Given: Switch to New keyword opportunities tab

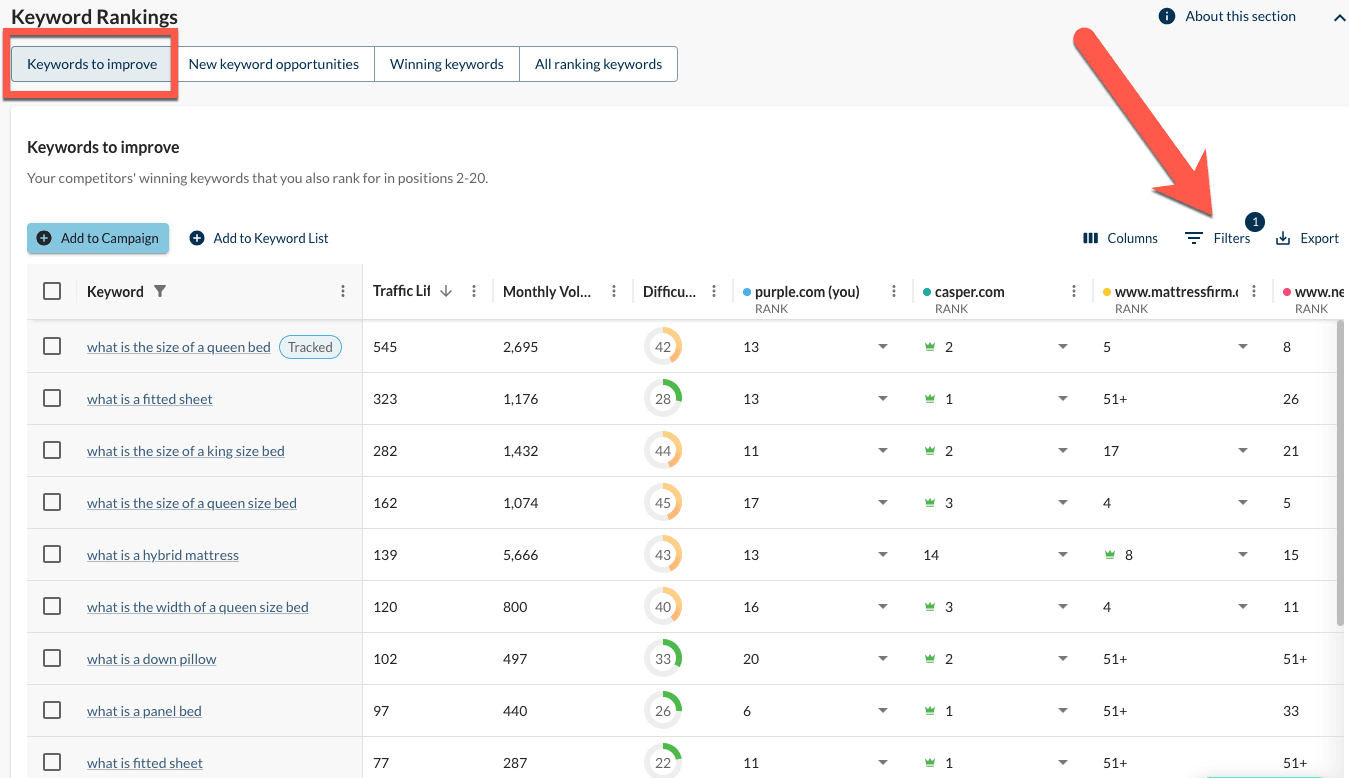Looking at the screenshot, I should 273,64.
